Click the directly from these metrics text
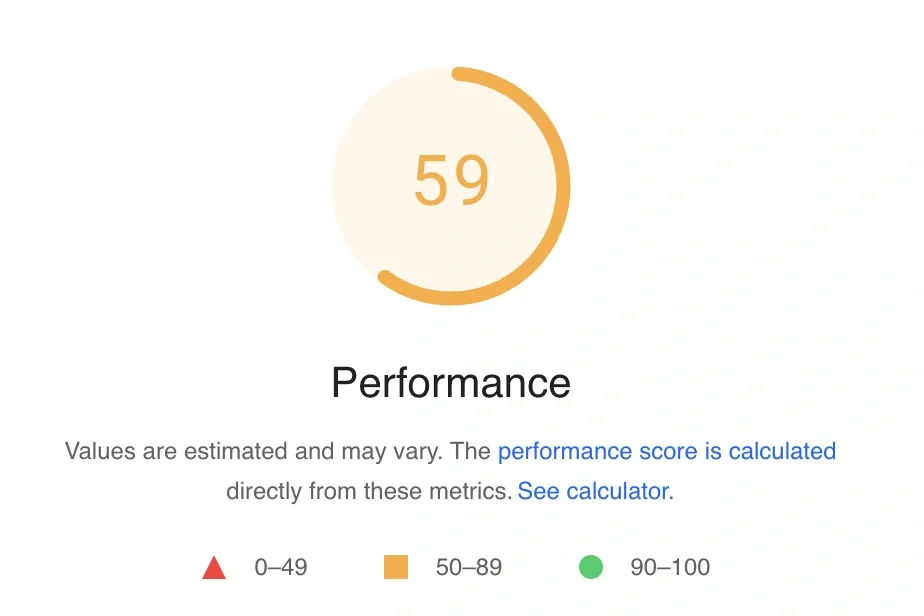This screenshot has height=616, width=924. click(x=369, y=491)
